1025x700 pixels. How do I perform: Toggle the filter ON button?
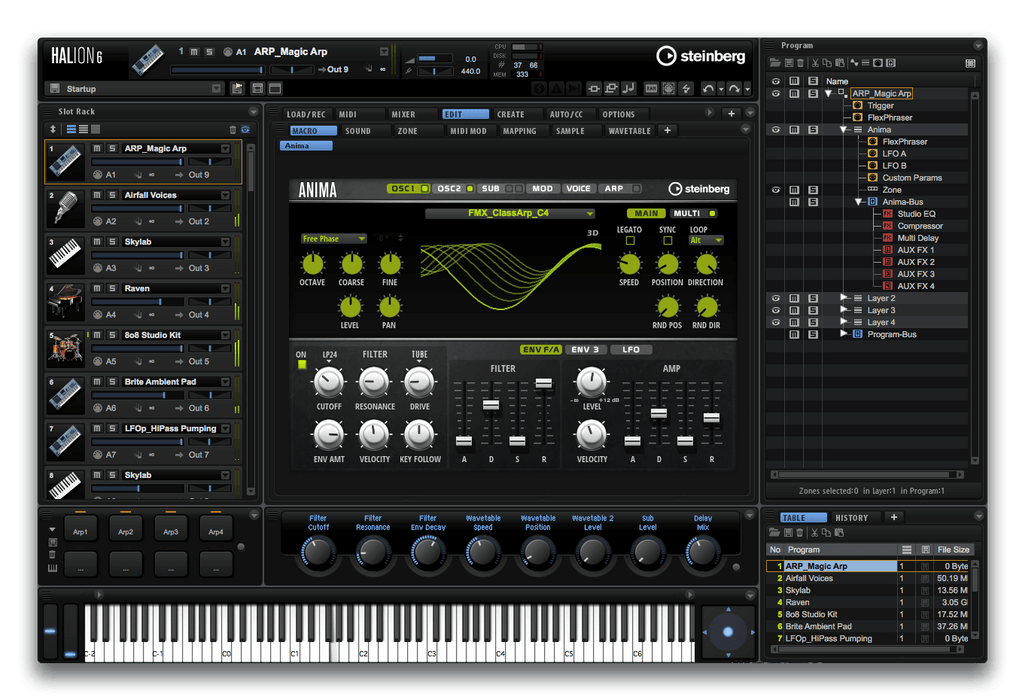[x=301, y=364]
